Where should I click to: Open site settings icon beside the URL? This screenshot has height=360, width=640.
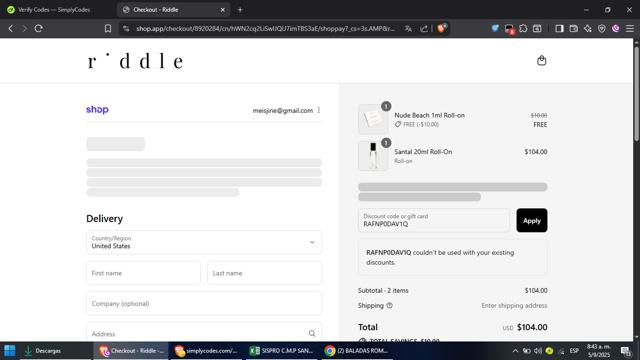(126, 29)
